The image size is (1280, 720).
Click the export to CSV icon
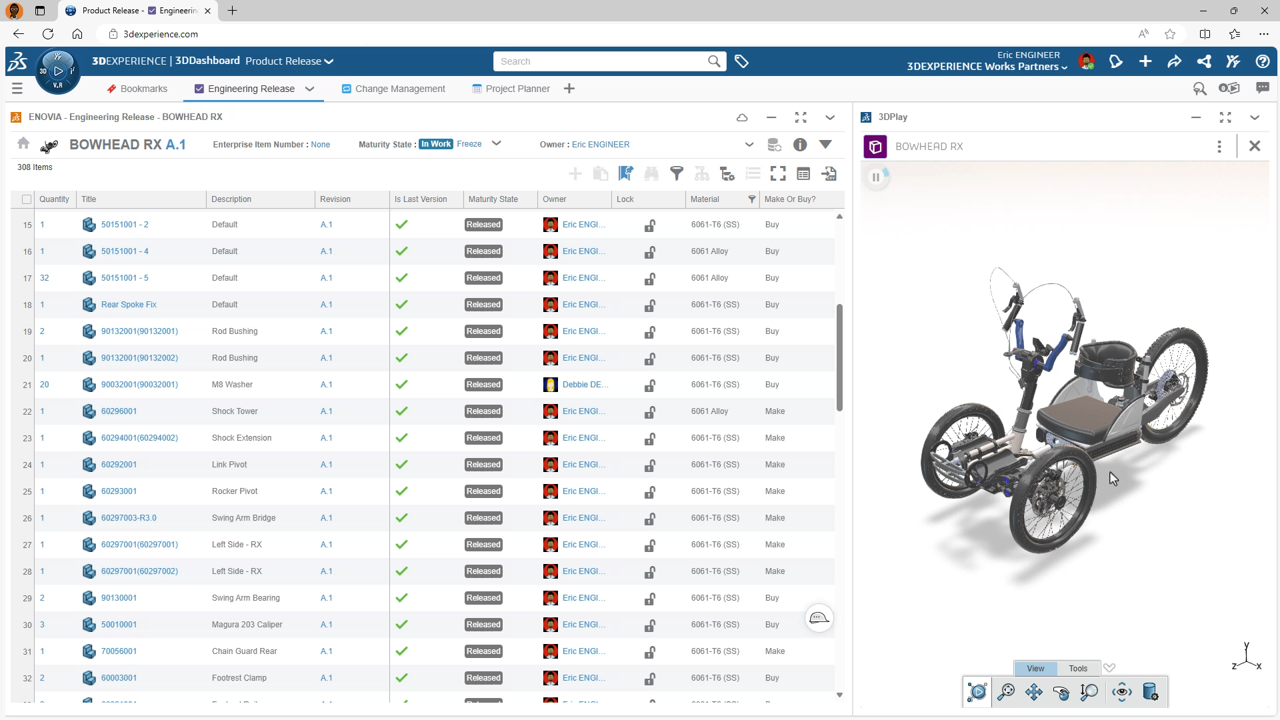(829, 174)
